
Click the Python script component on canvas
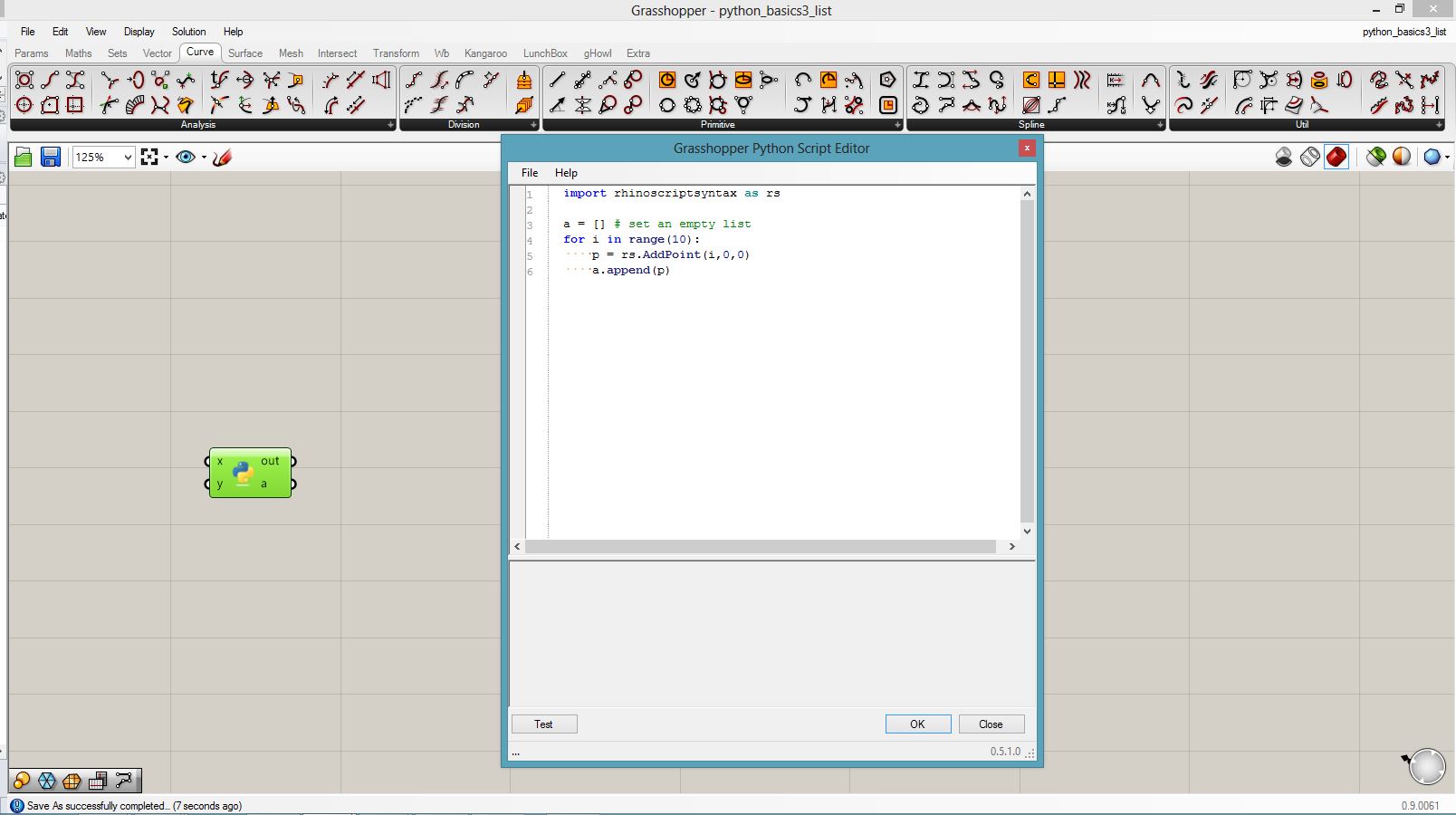point(243,473)
